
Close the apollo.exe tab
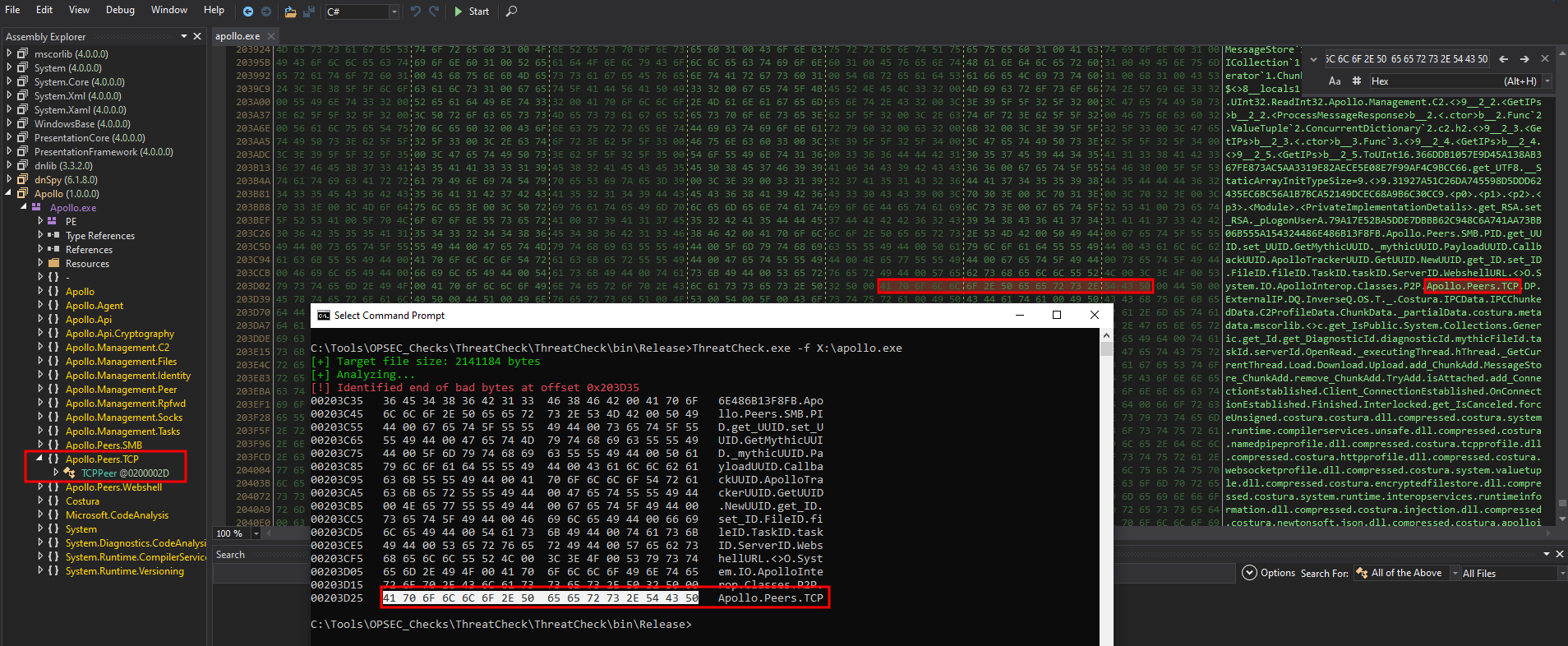click(270, 36)
